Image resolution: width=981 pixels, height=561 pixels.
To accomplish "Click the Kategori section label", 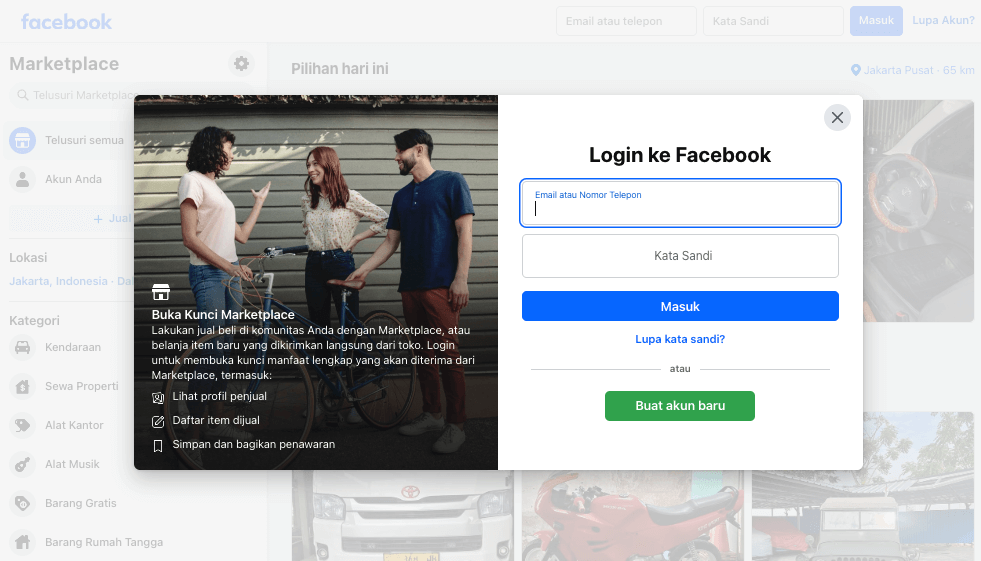I will [x=34, y=321].
